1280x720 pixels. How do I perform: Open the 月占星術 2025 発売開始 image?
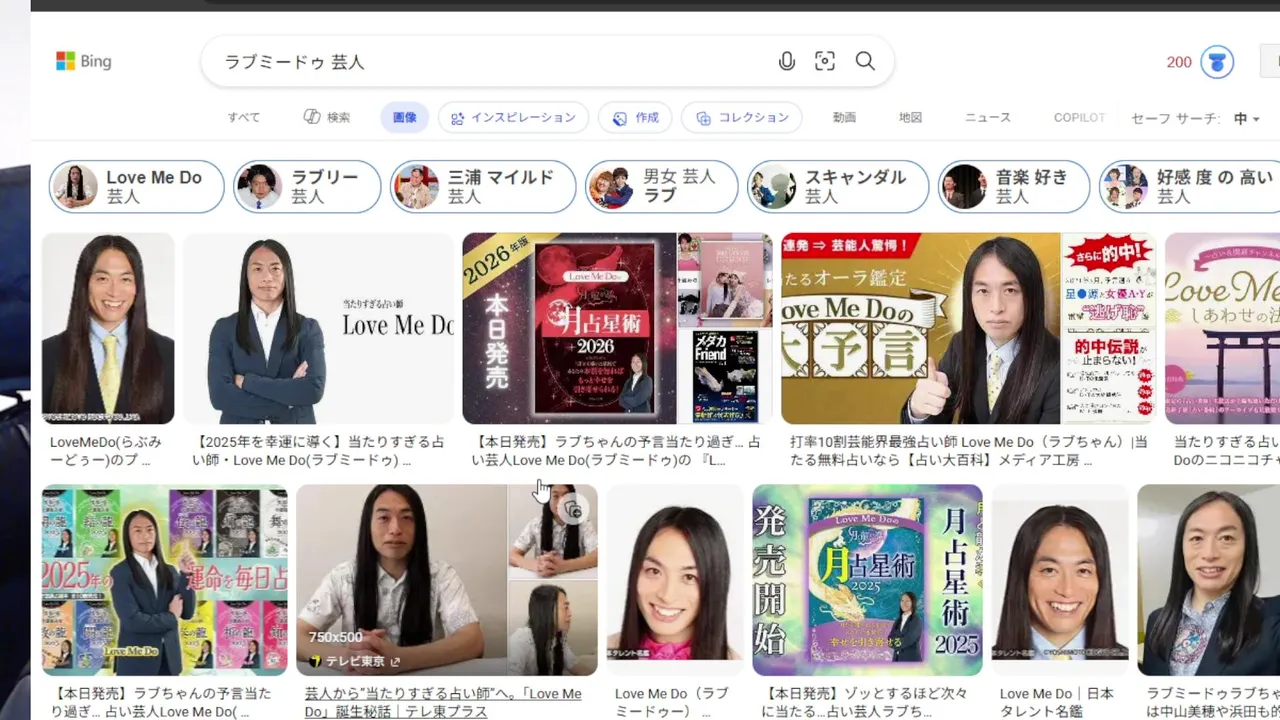[867, 580]
